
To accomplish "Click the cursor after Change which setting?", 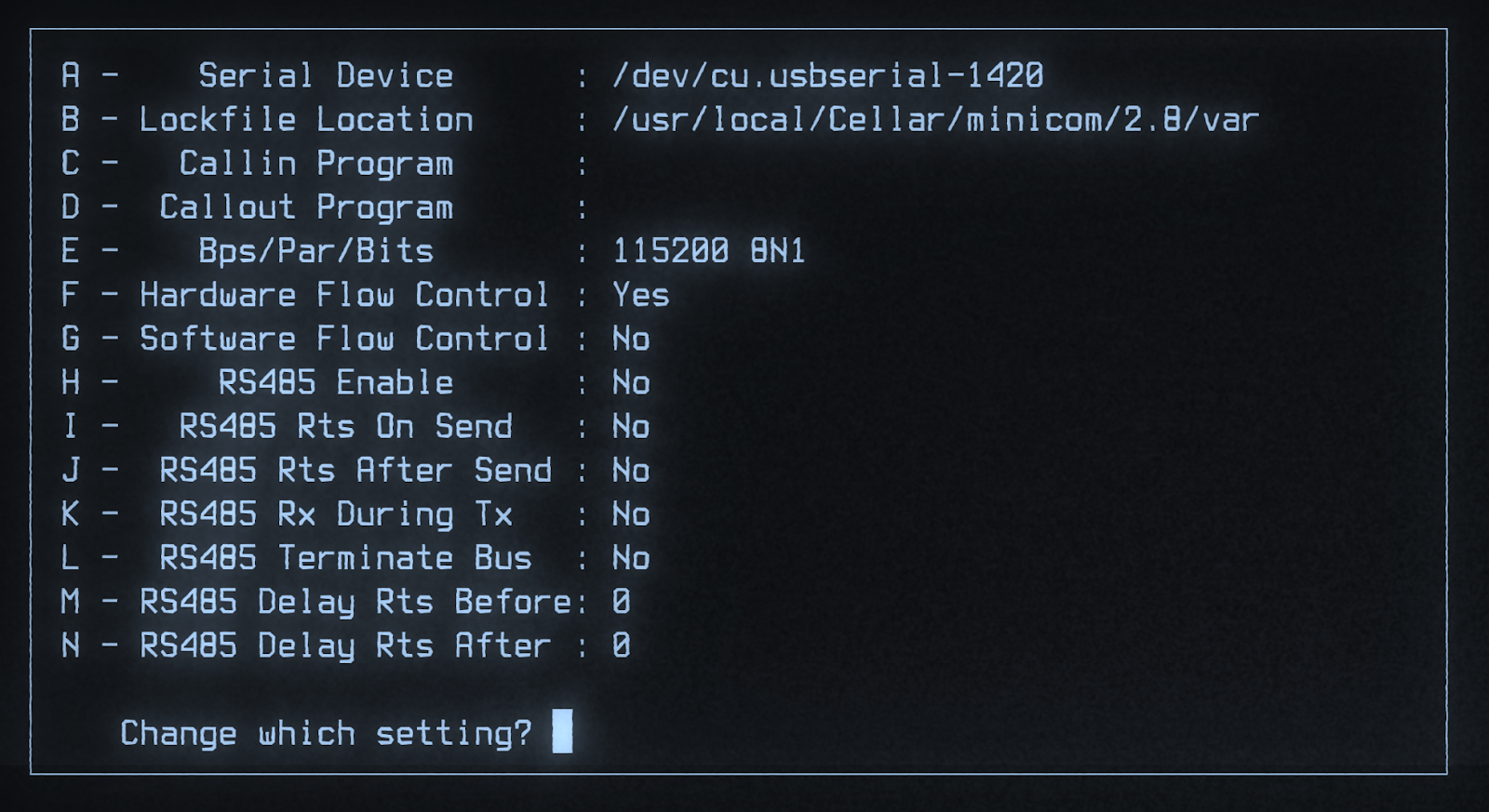I will pos(562,731).
